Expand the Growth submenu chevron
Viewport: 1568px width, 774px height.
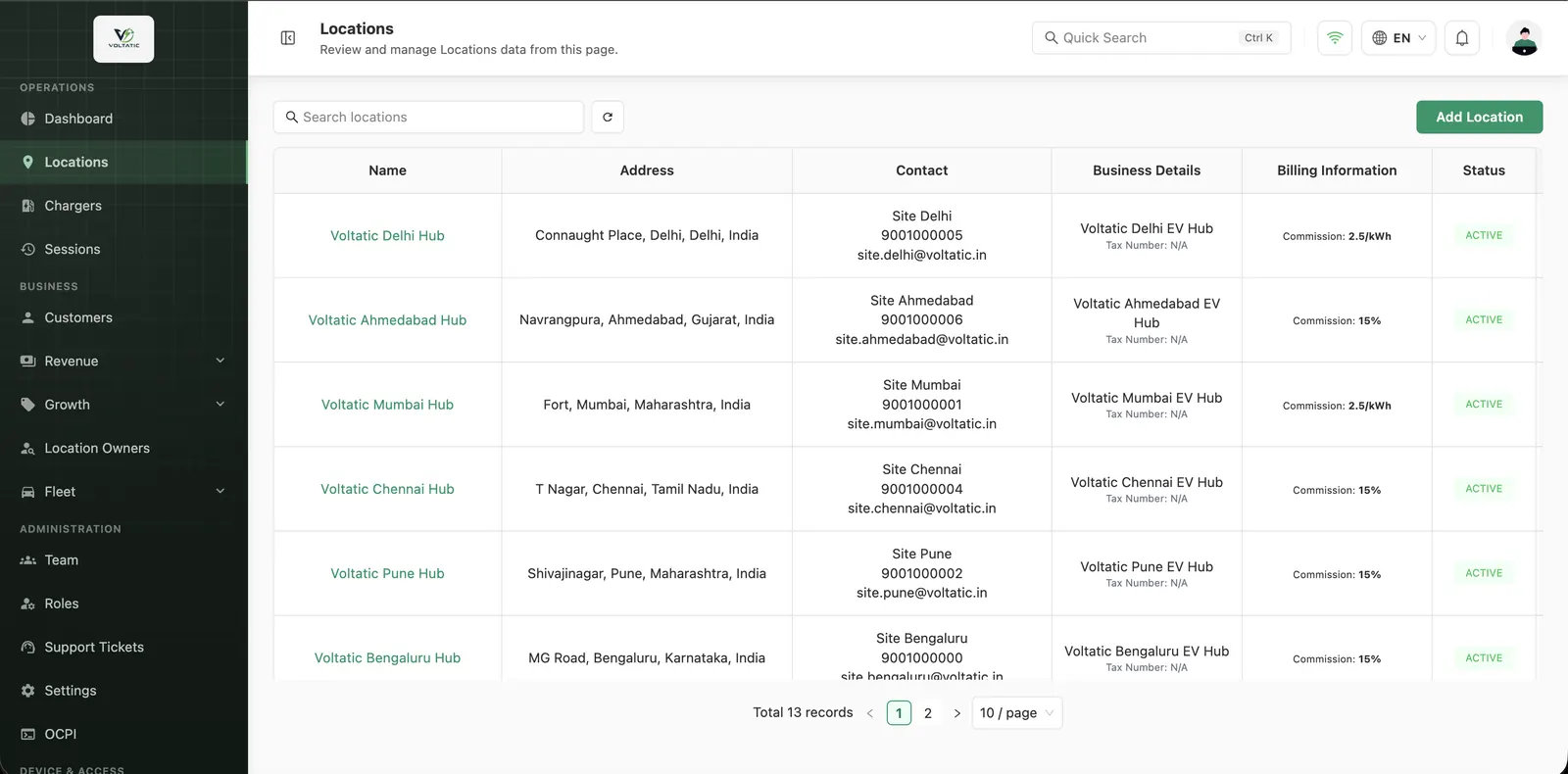(x=220, y=405)
